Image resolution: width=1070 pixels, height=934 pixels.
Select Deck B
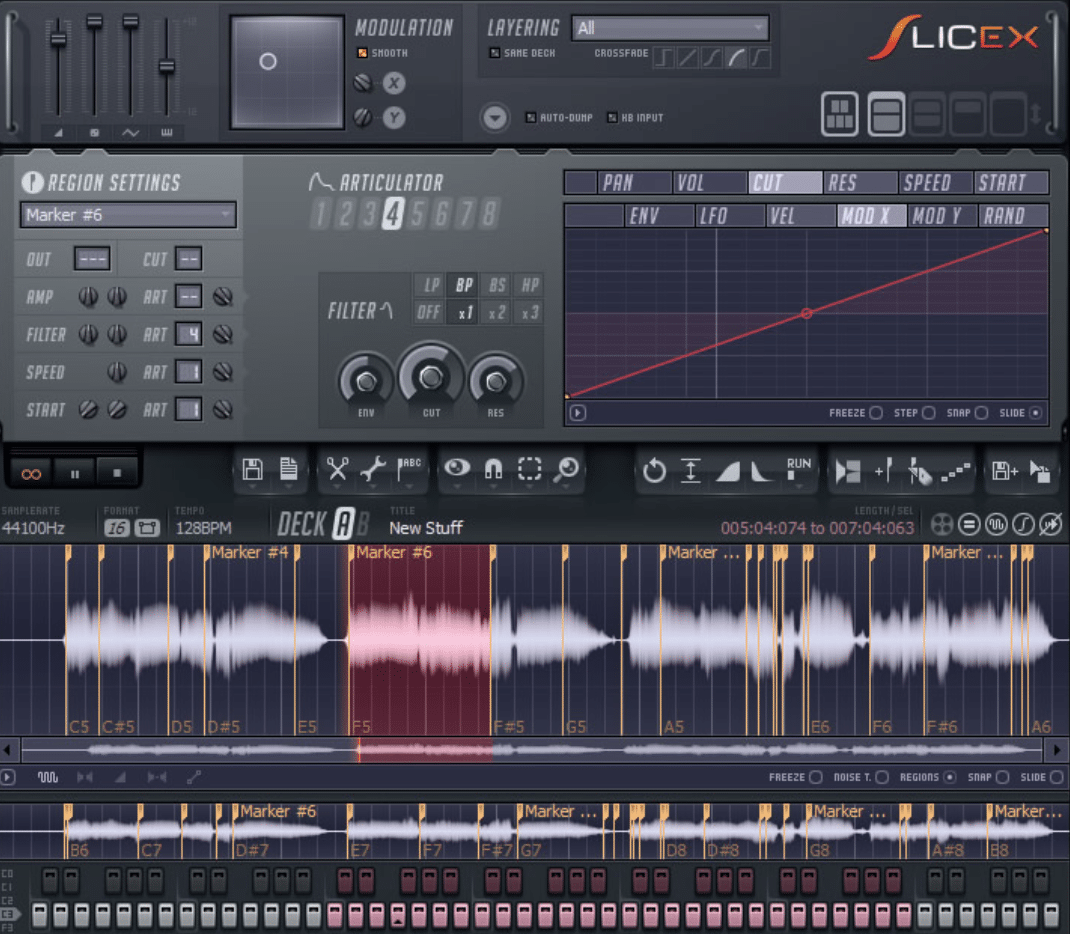(363, 525)
